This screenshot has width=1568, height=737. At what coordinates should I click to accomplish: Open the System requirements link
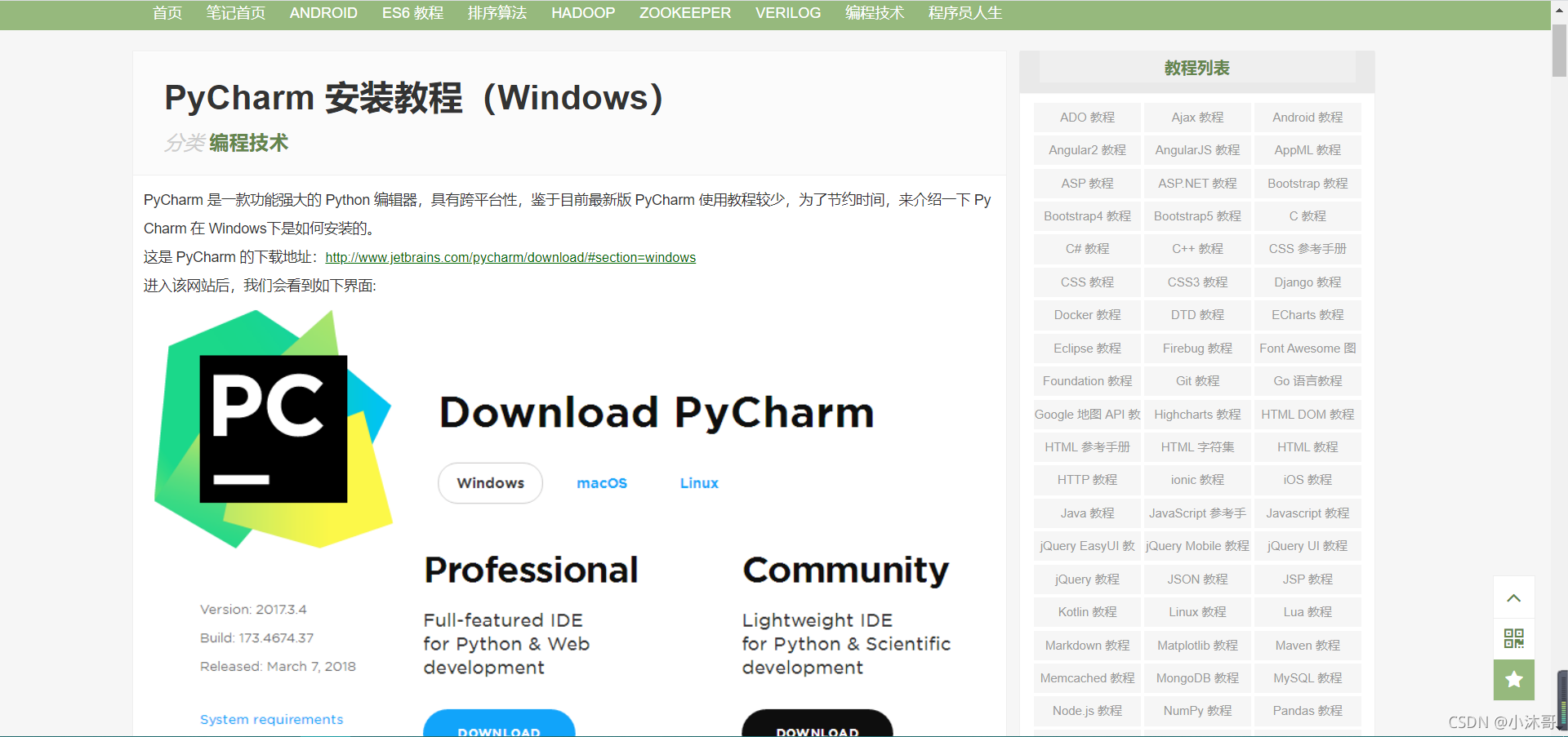(271, 719)
